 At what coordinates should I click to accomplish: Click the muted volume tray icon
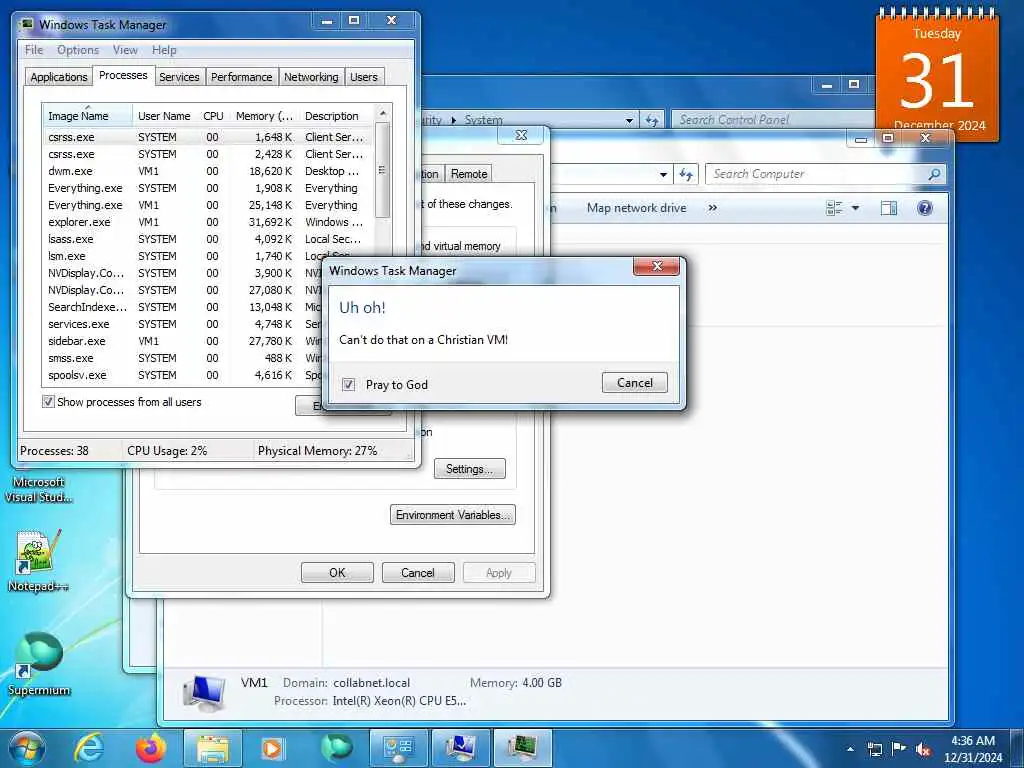(923, 750)
